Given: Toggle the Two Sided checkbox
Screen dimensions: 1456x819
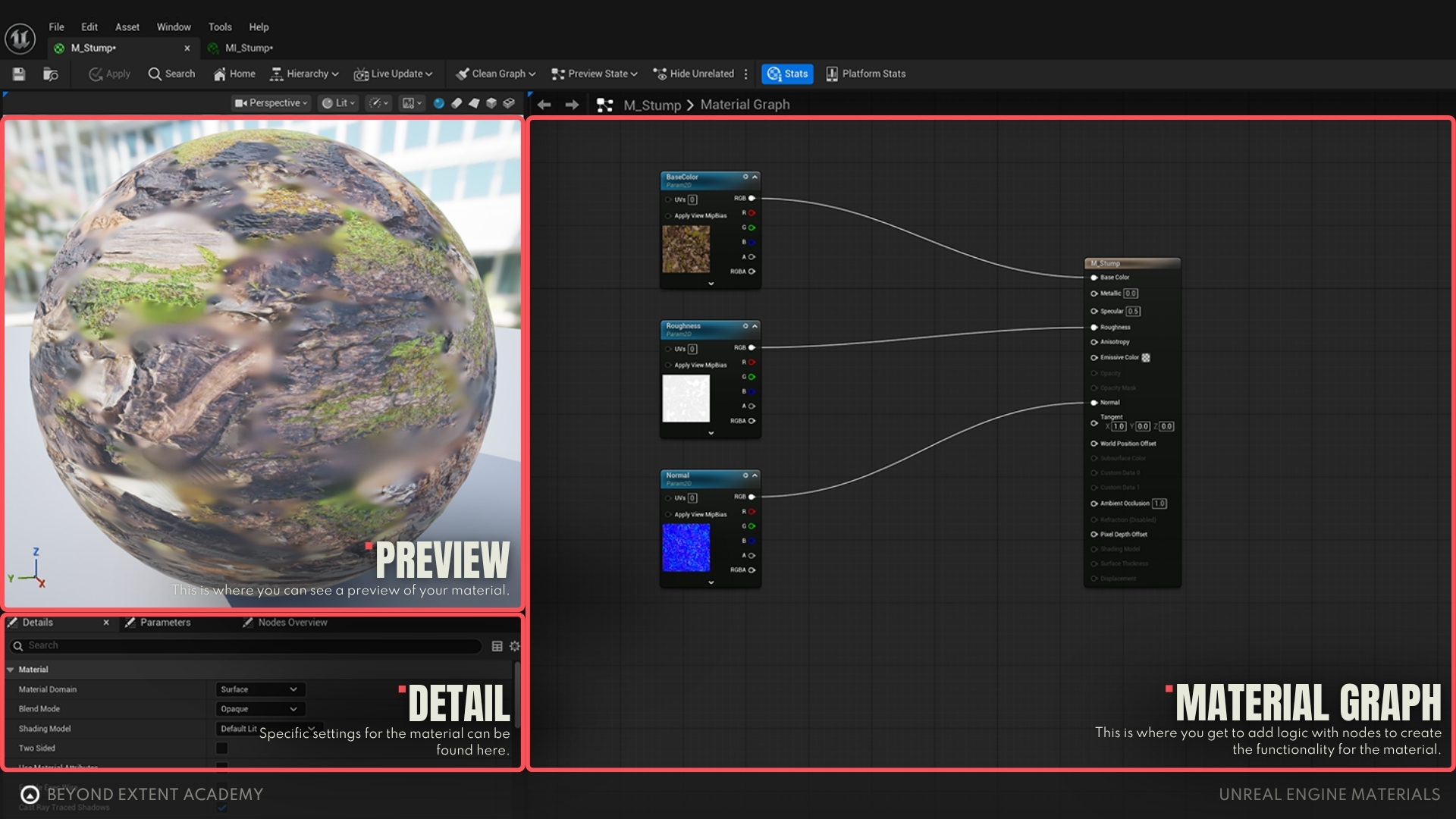Looking at the screenshot, I should click(x=222, y=748).
